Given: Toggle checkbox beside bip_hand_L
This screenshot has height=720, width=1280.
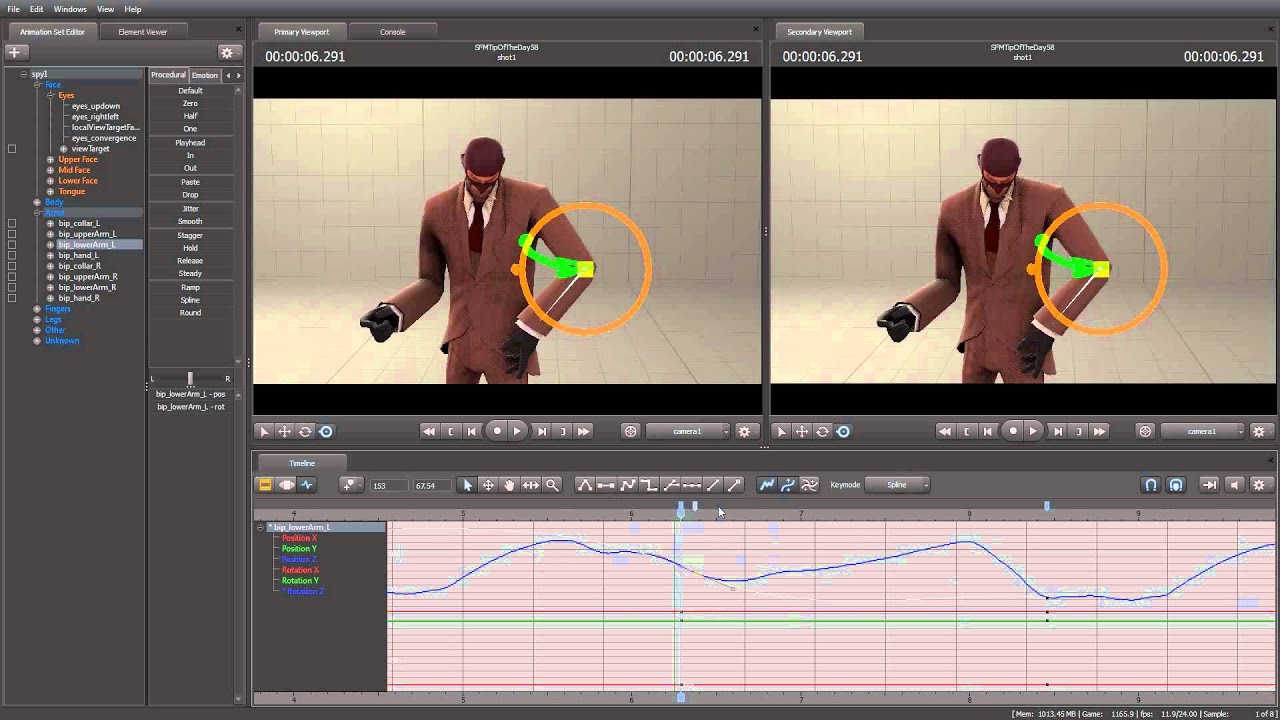Looking at the screenshot, I should tap(12, 255).
